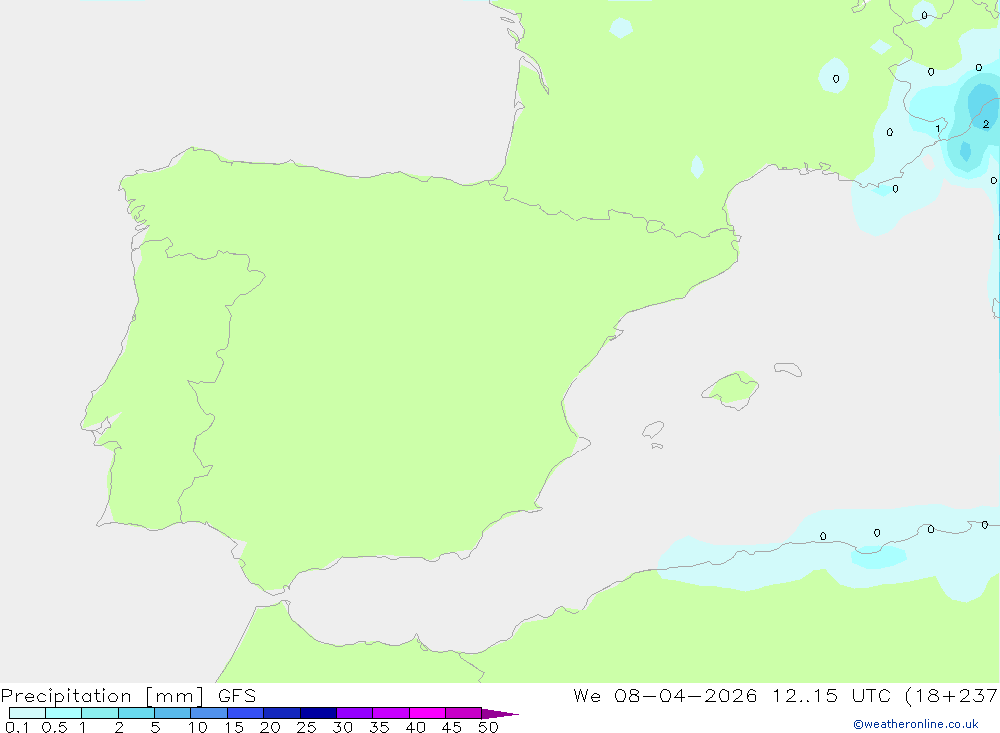Click the 0.1–0.5 mm palest cyan legend swatch

27,713
